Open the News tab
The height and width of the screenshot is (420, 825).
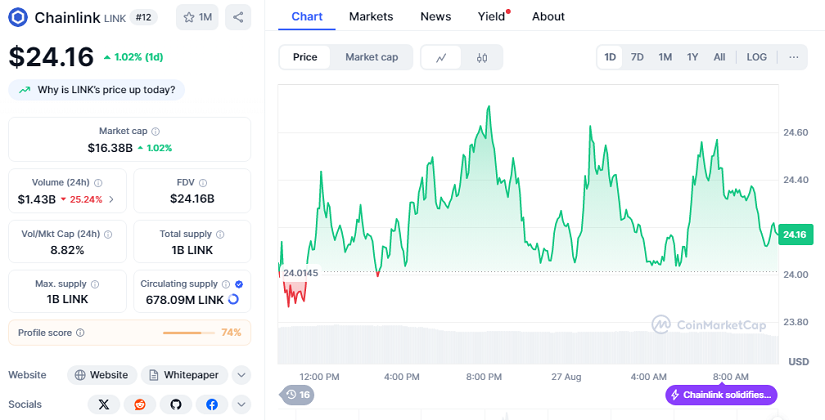click(436, 16)
